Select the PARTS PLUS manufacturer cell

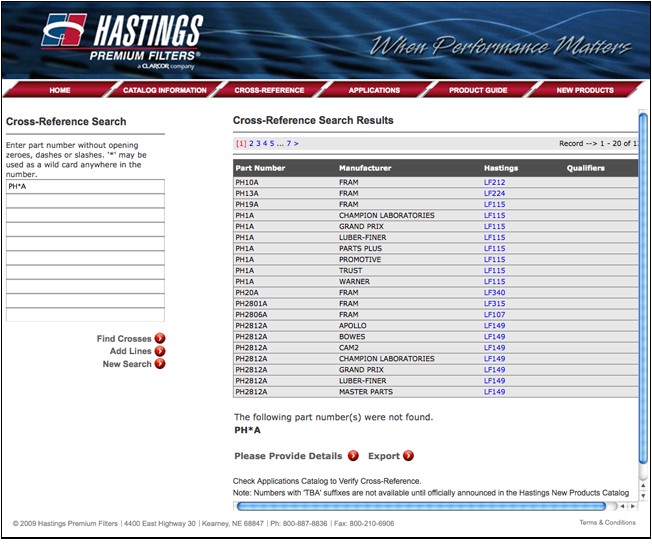click(361, 249)
